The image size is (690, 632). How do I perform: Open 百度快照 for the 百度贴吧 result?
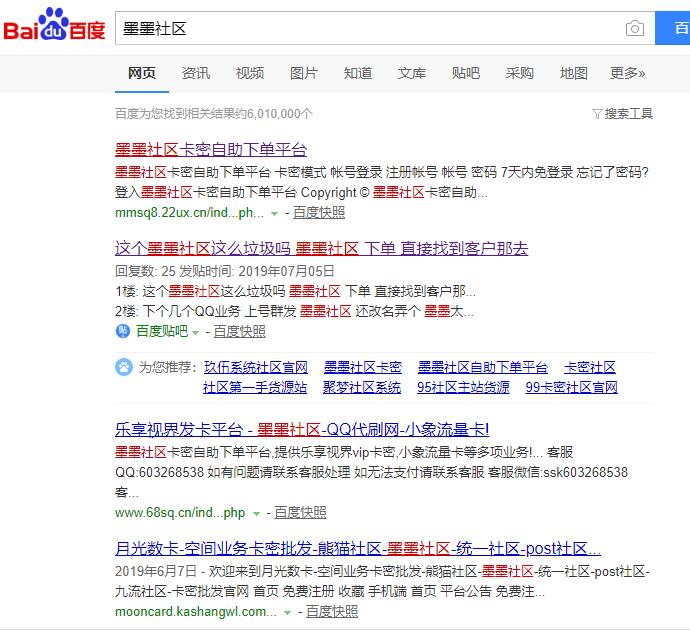[239, 331]
